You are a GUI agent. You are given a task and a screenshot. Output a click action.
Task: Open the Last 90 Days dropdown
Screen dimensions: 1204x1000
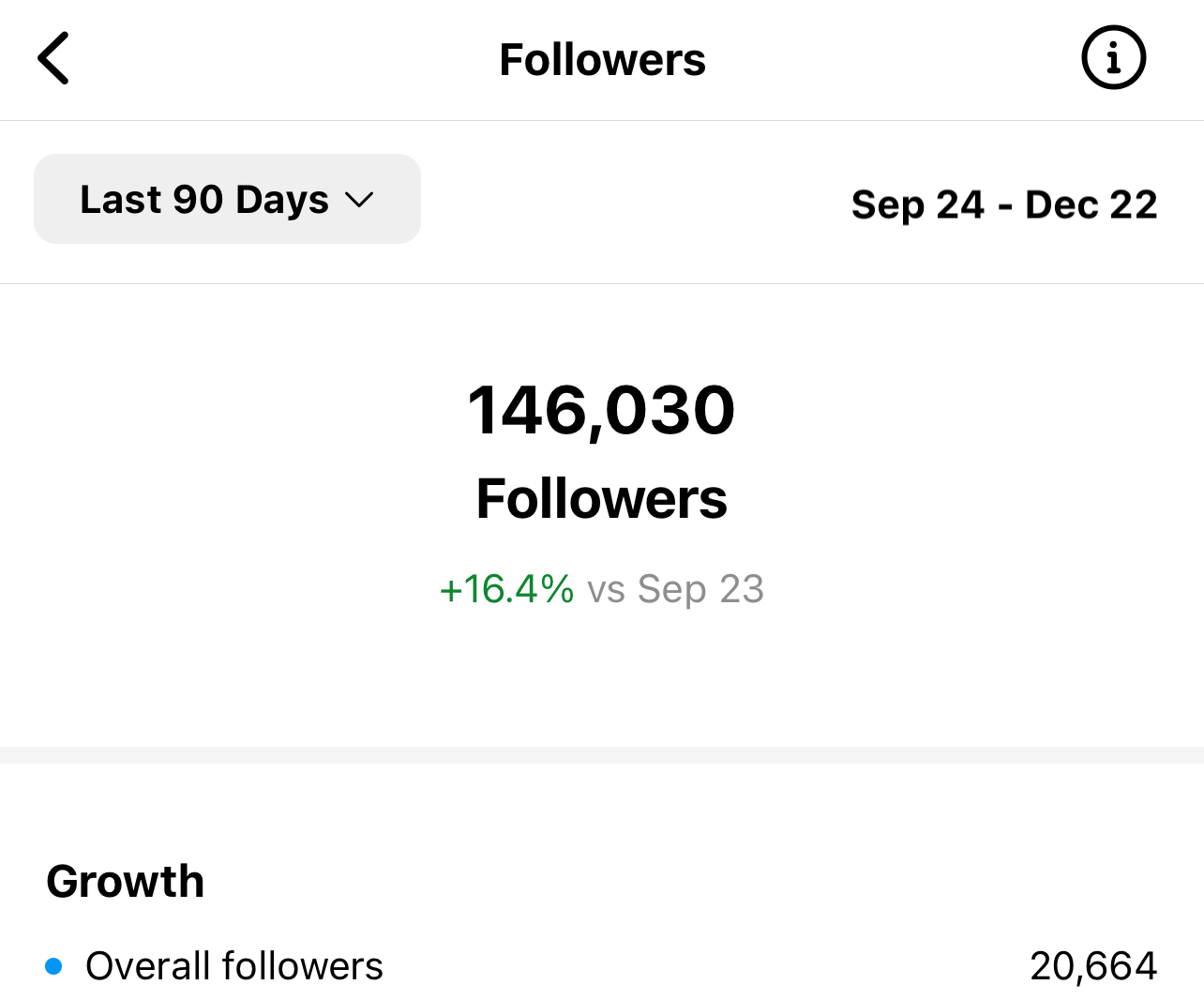(x=227, y=199)
